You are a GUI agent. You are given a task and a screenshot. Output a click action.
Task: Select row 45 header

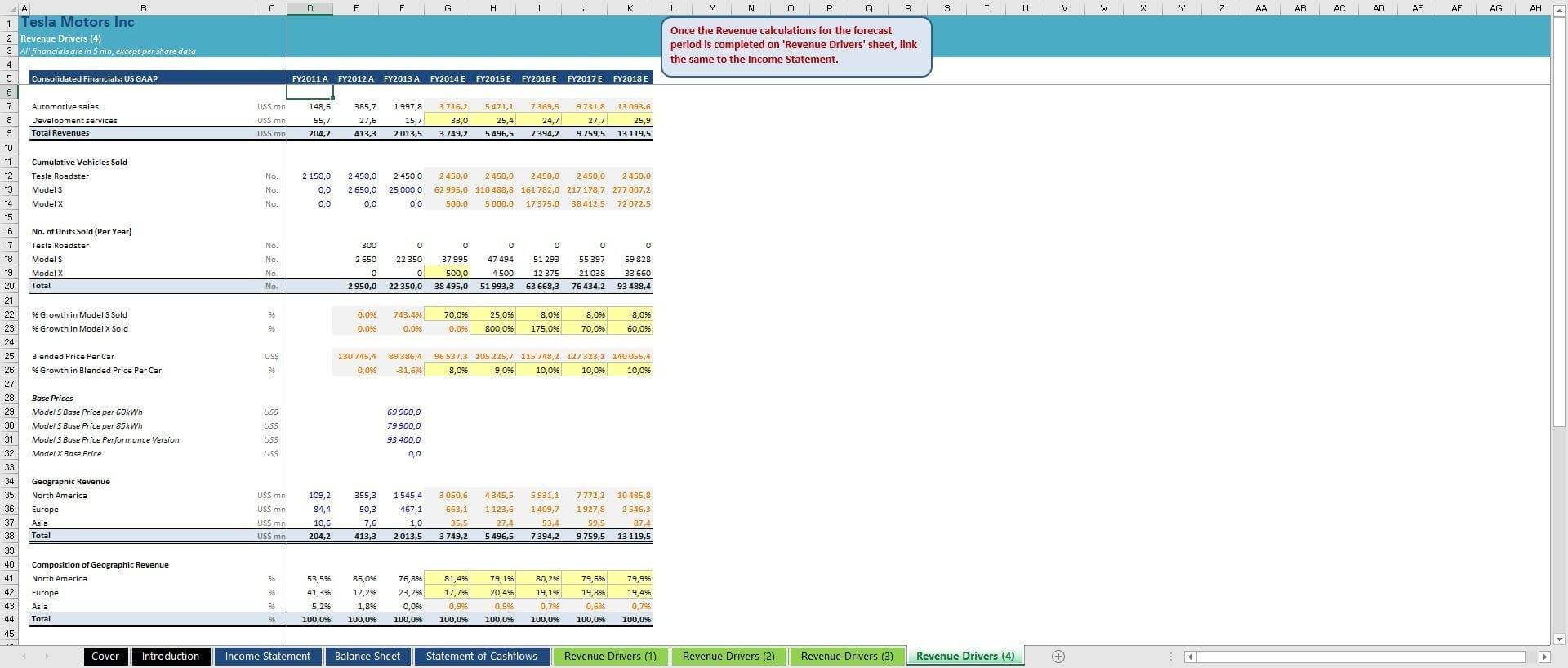pyautogui.click(x=9, y=633)
